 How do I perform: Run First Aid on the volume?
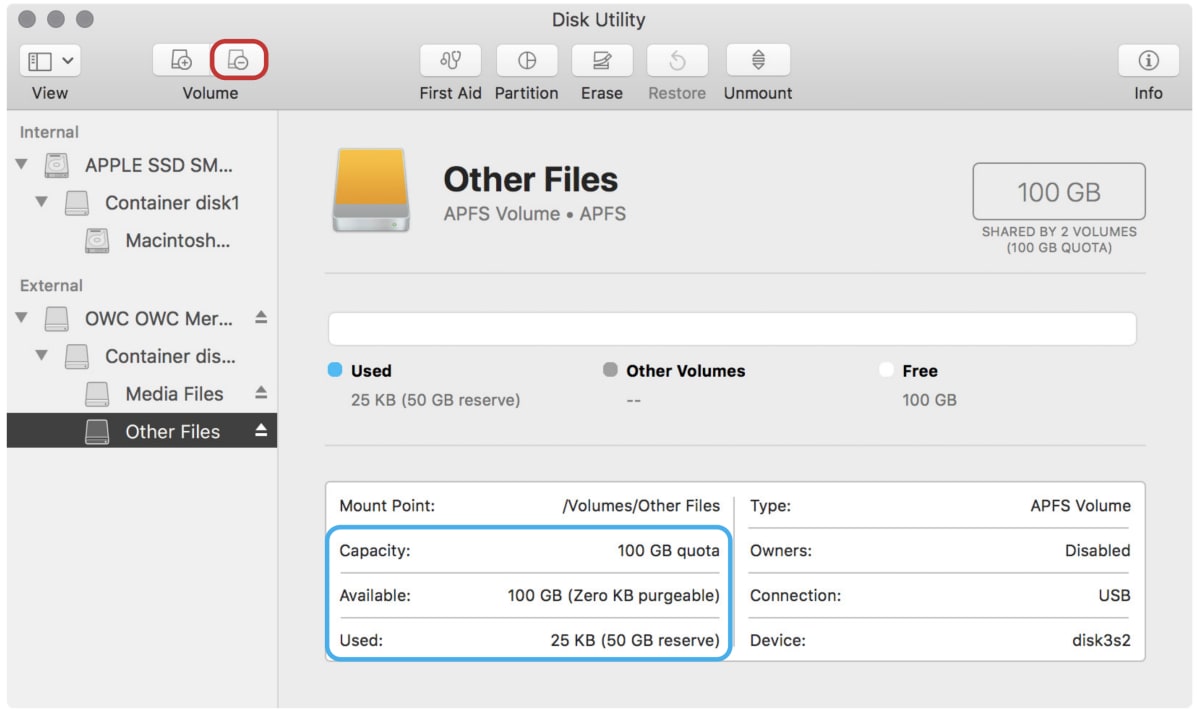click(450, 61)
